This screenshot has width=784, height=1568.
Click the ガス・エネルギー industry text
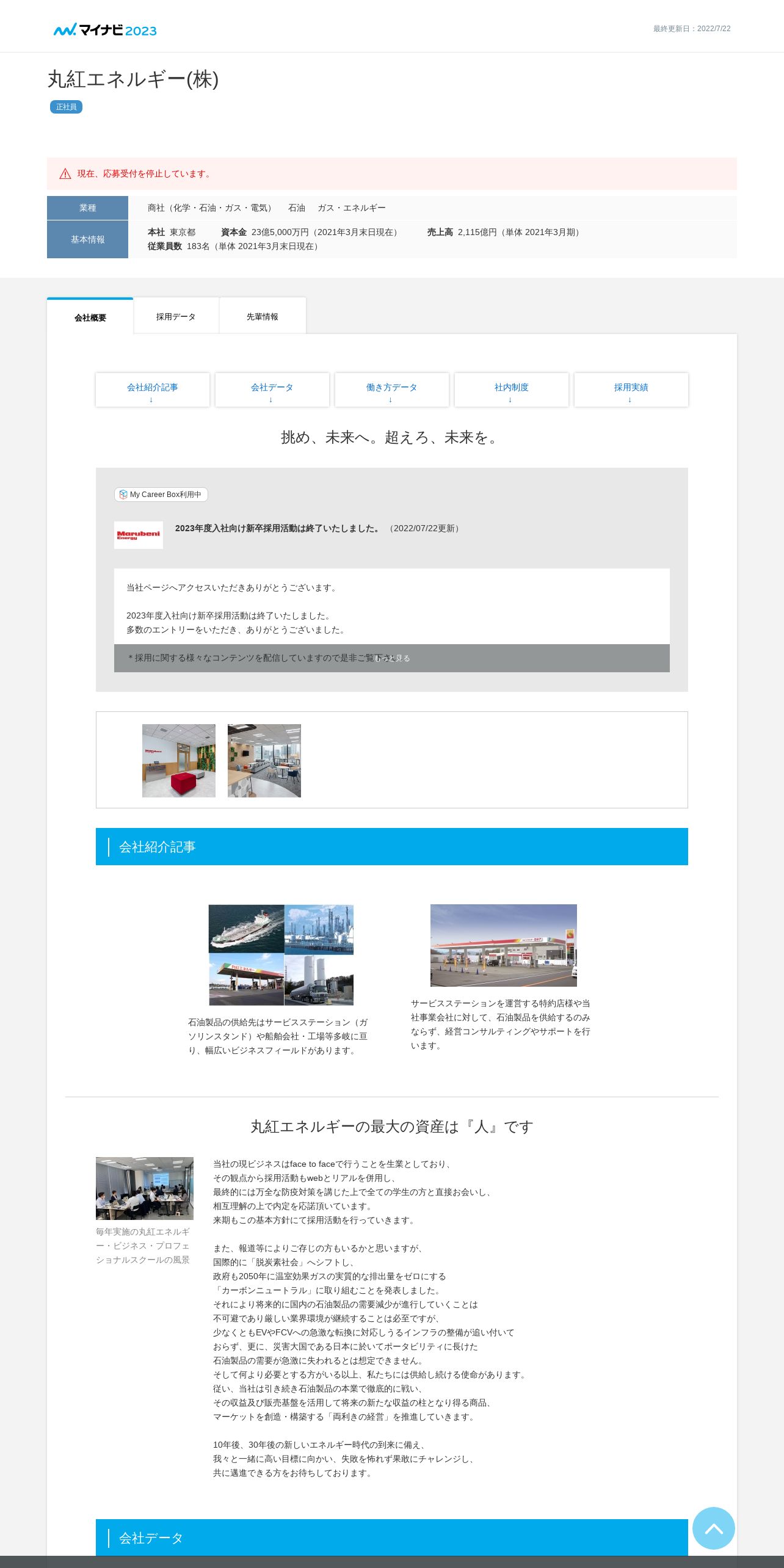[352, 208]
